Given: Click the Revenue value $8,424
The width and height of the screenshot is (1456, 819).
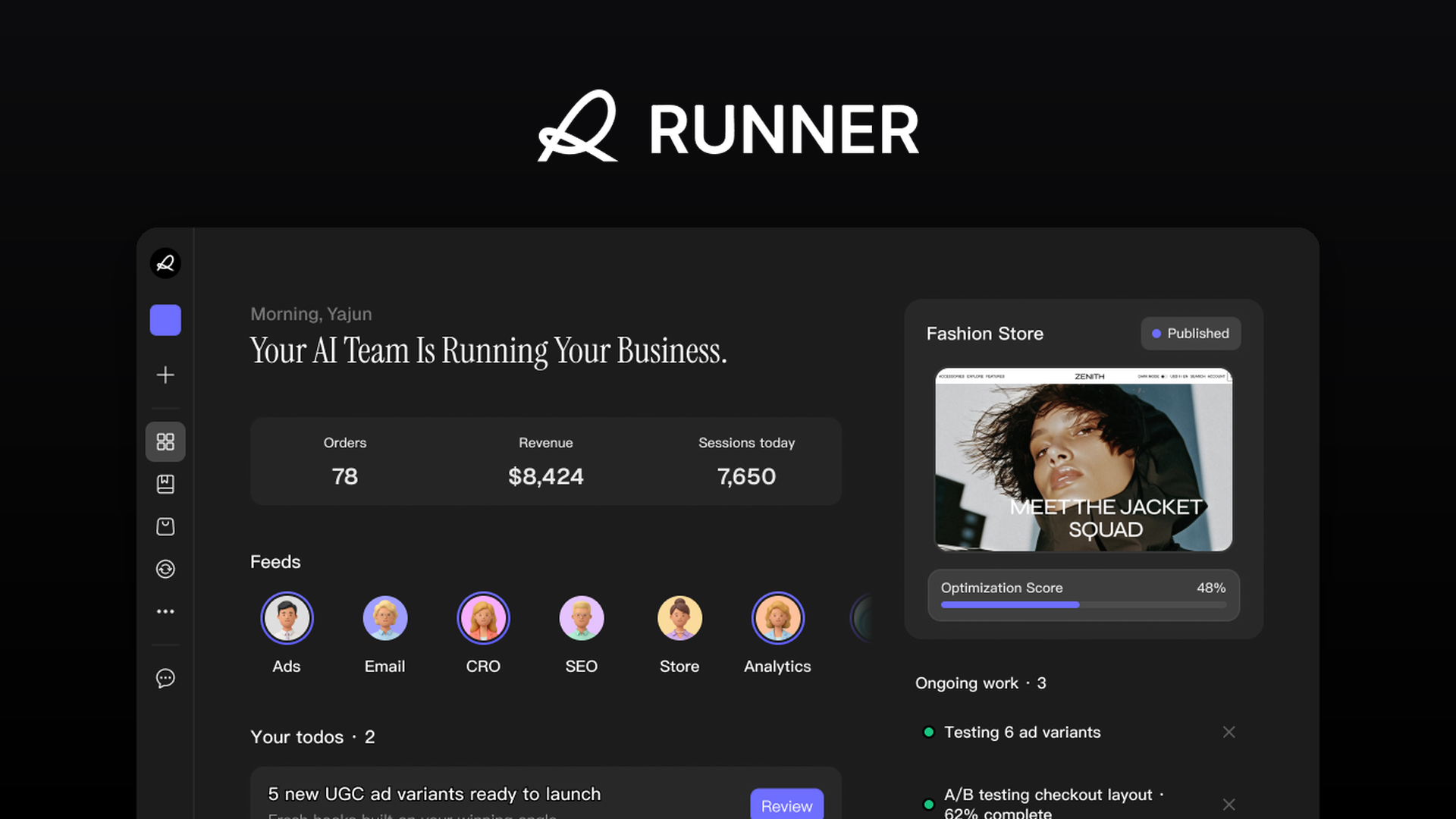Looking at the screenshot, I should pos(546,476).
